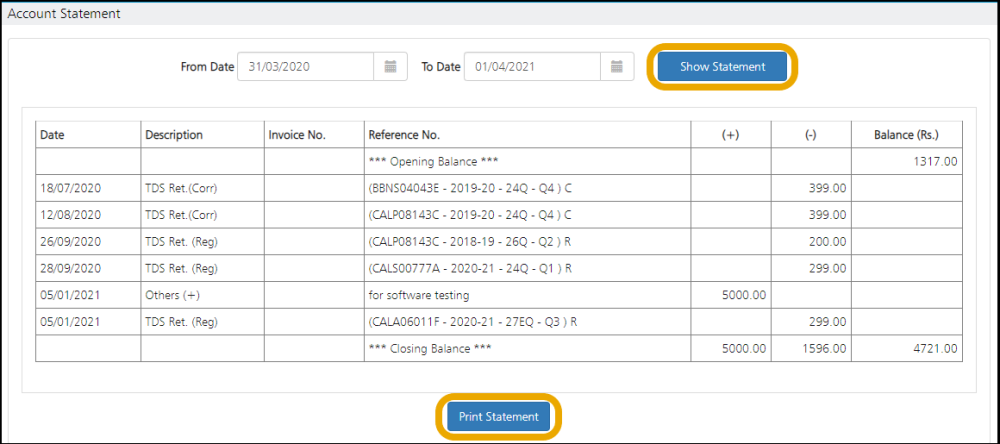Click reference CALP08143C - 2019-20 - 24Q - Q4
1000x444 pixels.
[x=470, y=215]
